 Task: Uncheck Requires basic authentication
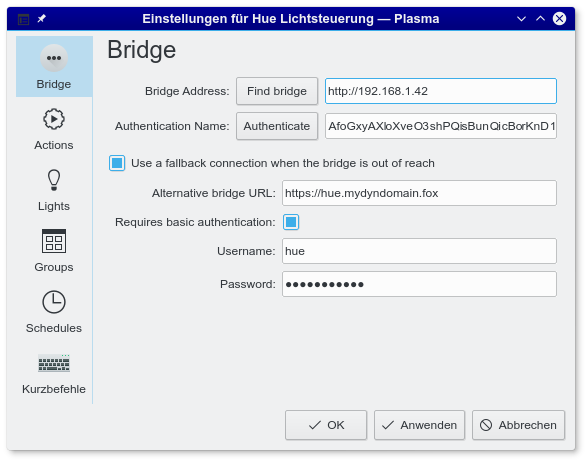coord(291,222)
